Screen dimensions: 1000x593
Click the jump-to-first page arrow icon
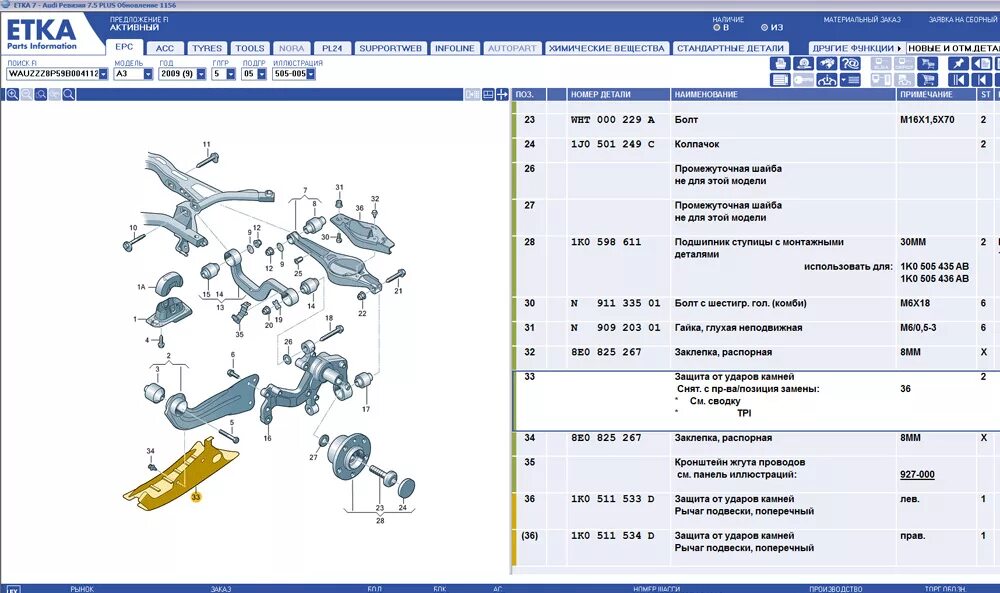pos(959,80)
